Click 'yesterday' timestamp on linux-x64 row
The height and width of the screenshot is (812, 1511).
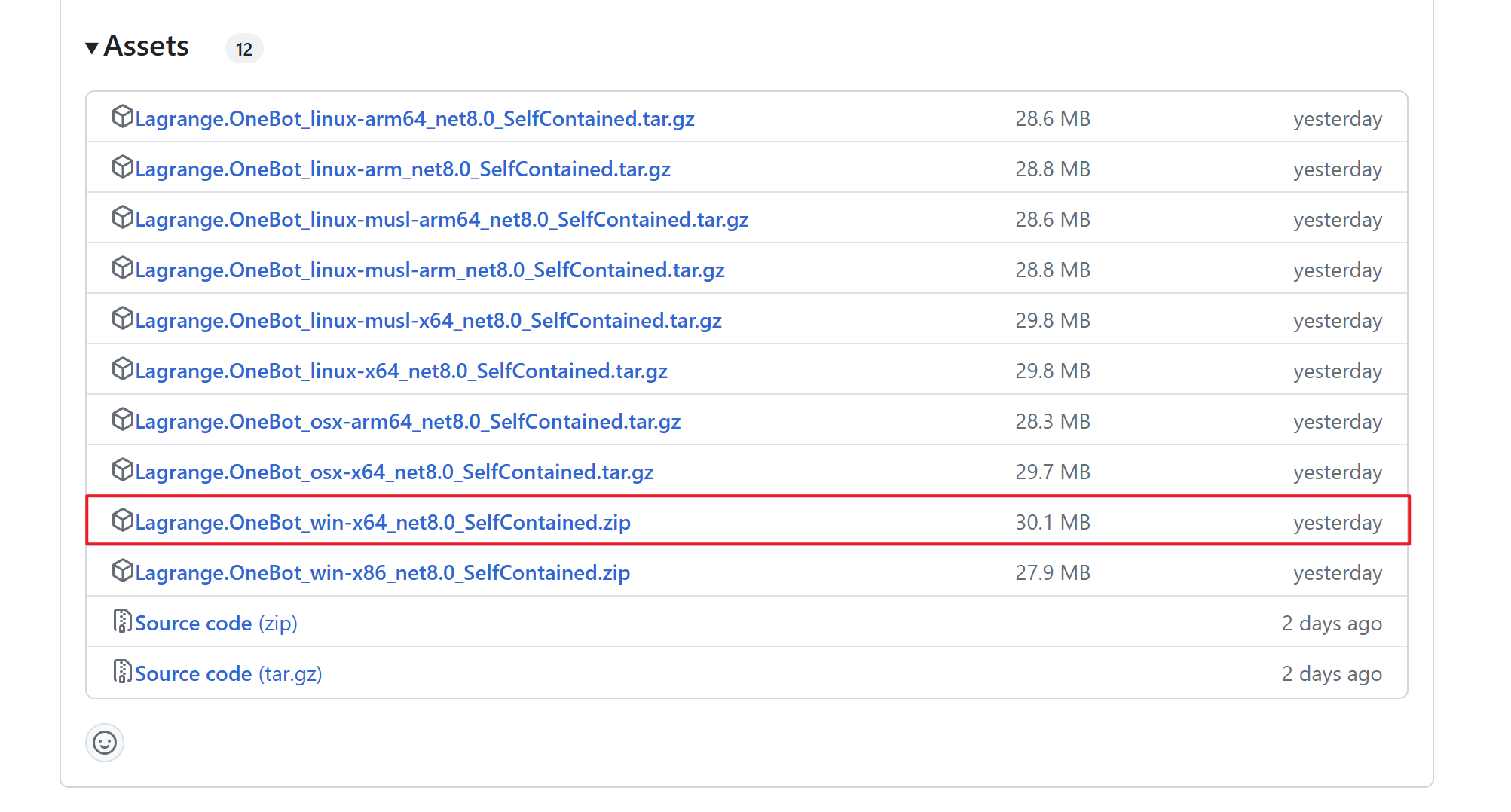point(1338,371)
